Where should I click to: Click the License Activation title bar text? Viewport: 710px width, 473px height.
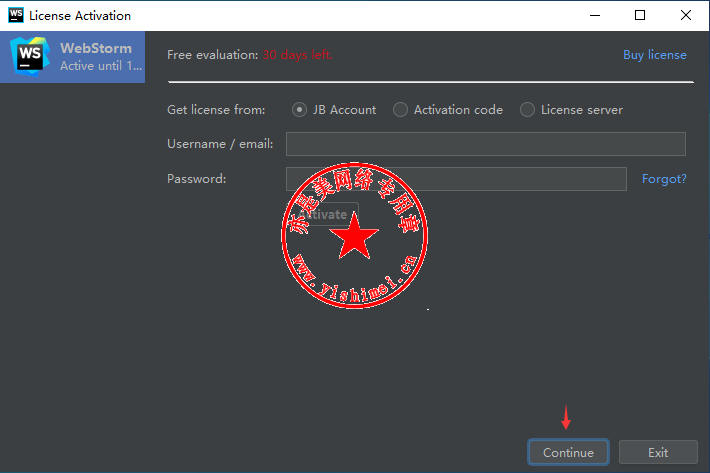80,16
